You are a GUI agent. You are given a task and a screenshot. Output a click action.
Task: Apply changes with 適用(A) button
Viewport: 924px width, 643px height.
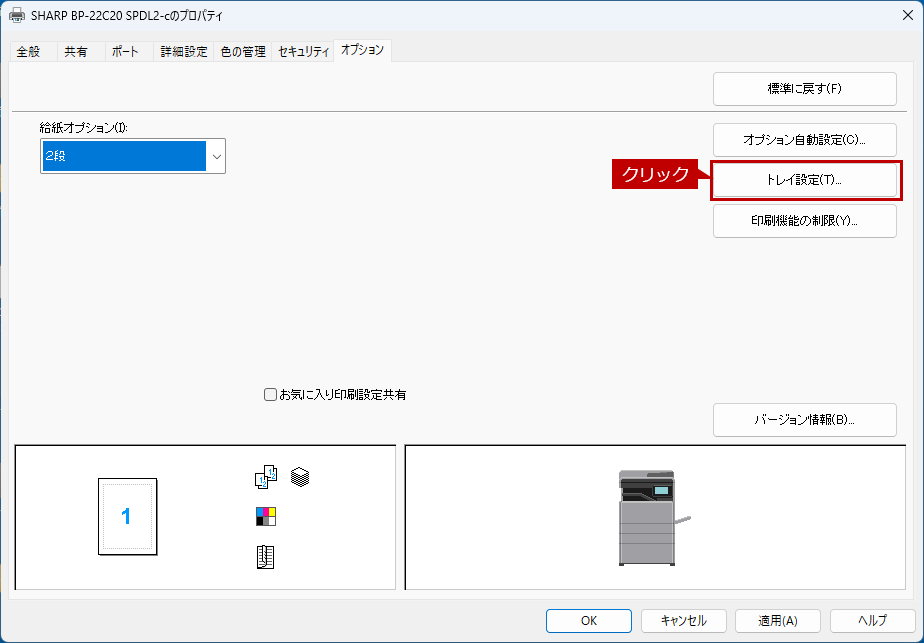tap(778, 621)
